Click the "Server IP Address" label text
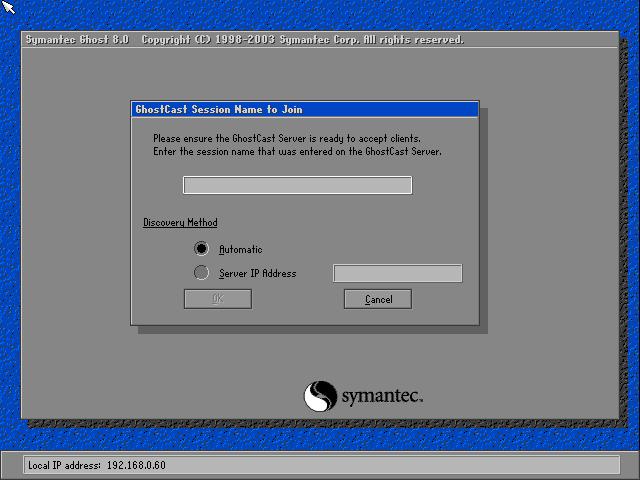Image resolution: width=640 pixels, height=480 pixels. (258, 273)
